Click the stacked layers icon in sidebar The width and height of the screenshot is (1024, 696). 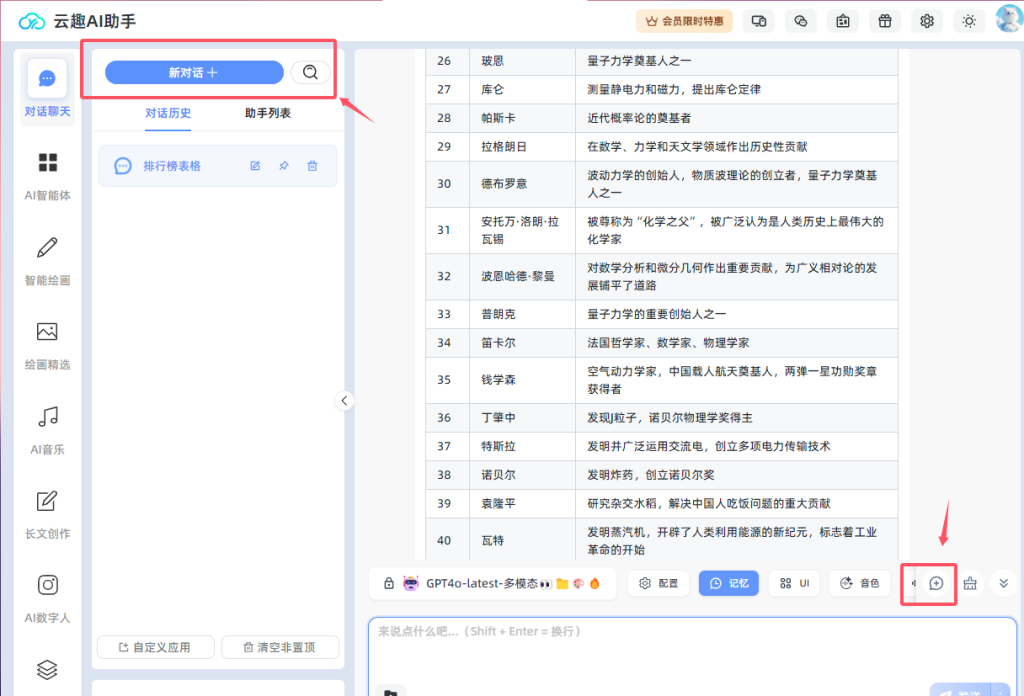point(47,669)
